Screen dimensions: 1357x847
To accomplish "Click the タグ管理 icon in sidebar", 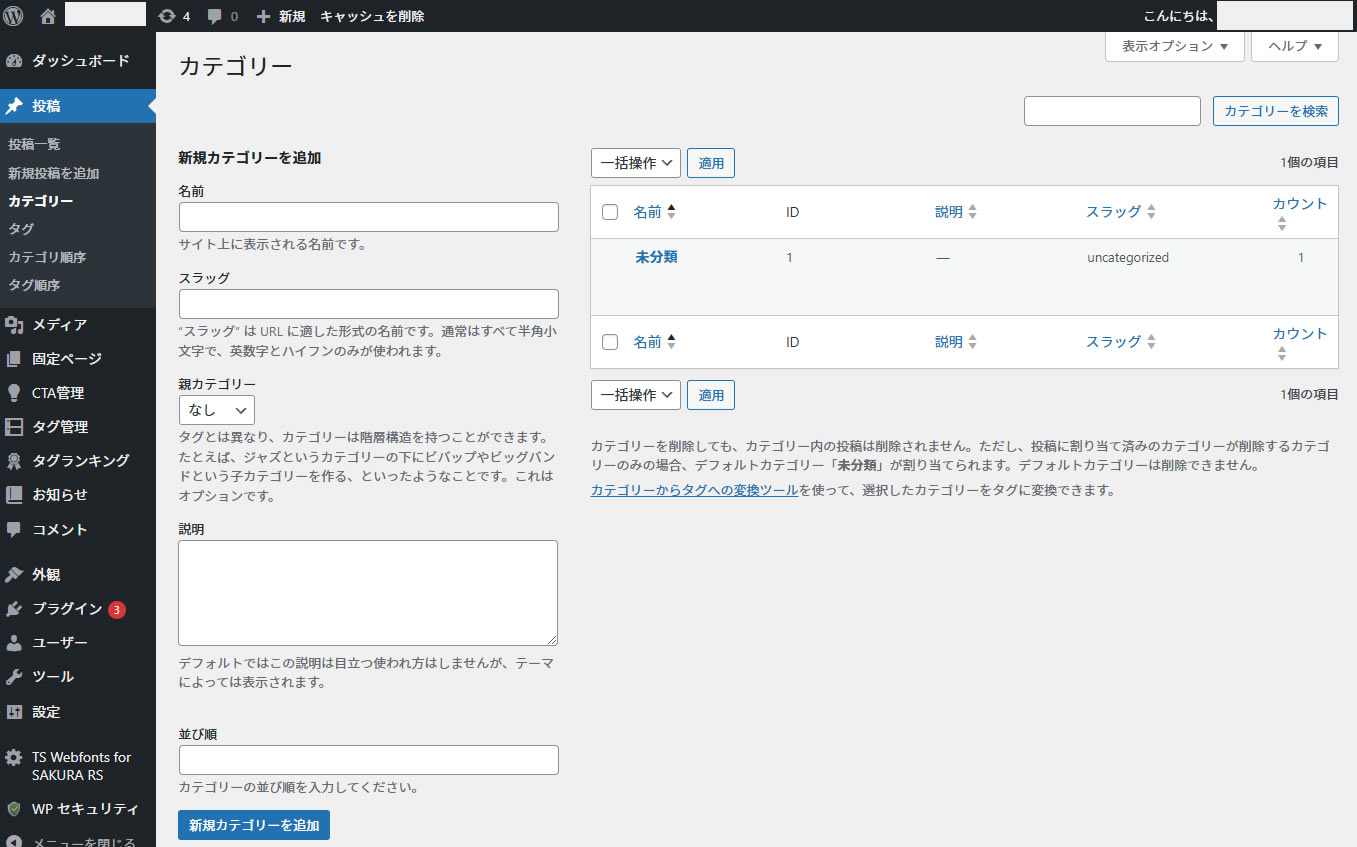I will (14, 427).
